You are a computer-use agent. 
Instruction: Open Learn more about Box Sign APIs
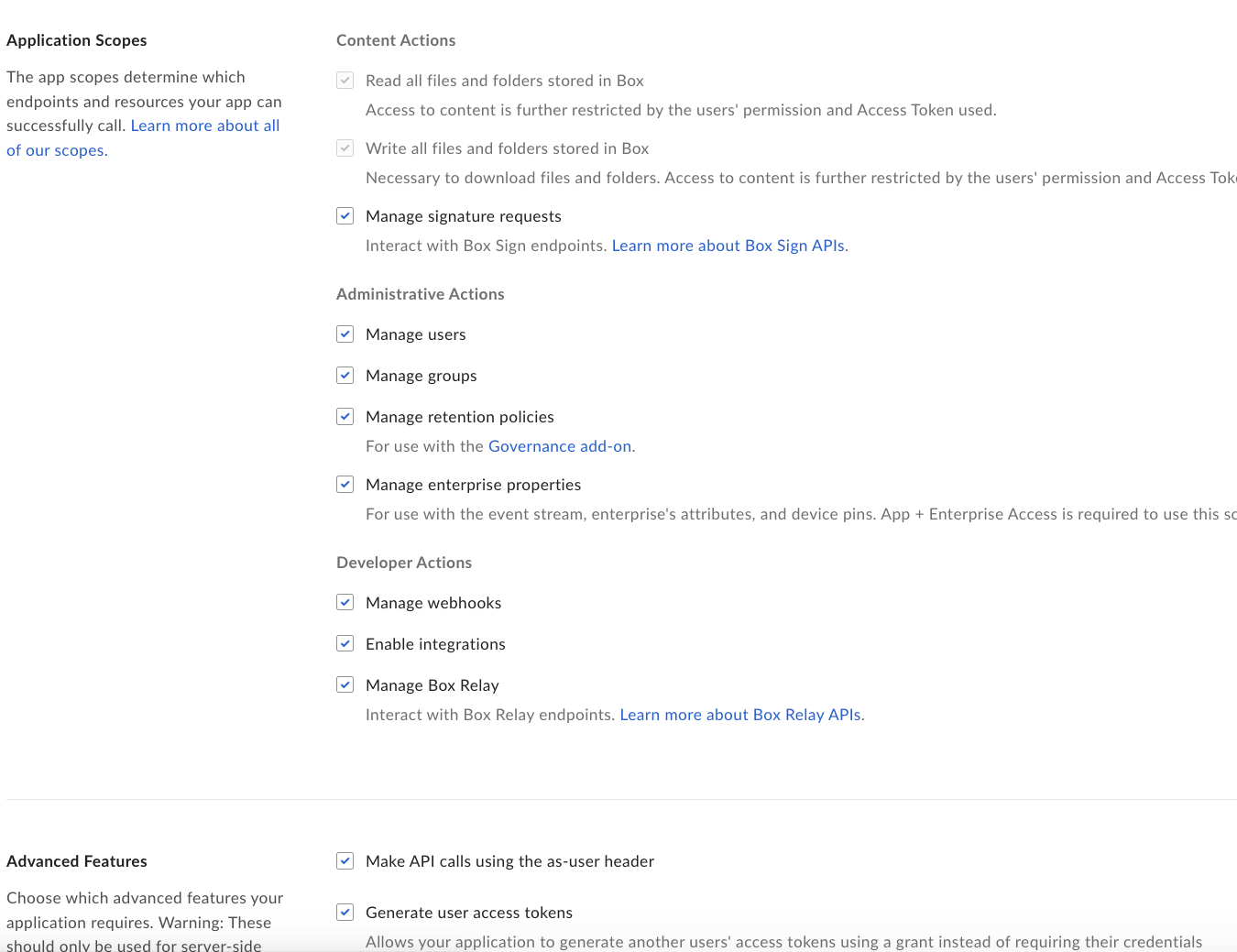click(x=728, y=246)
